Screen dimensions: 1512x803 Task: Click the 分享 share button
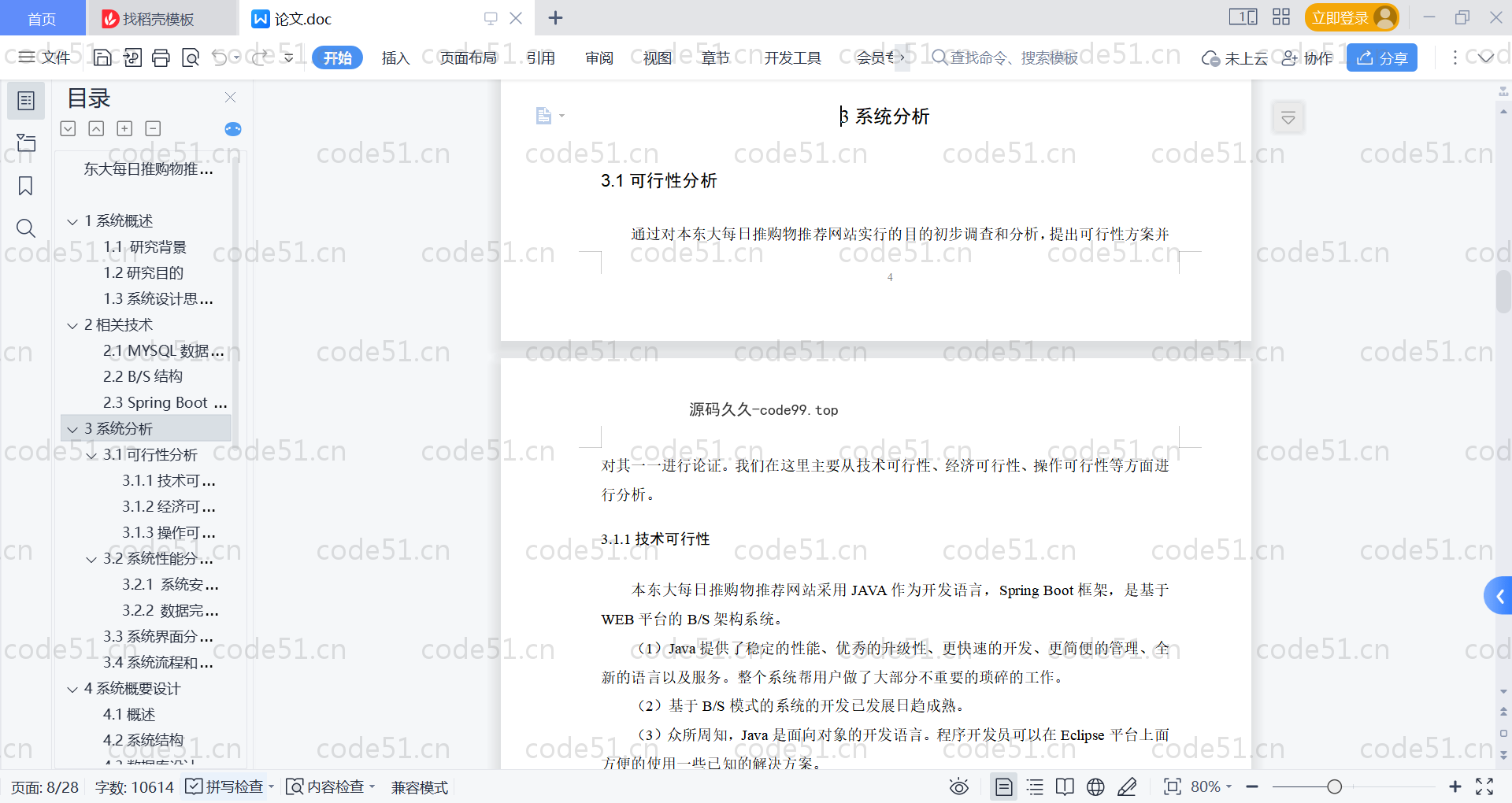tap(1382, 57)
